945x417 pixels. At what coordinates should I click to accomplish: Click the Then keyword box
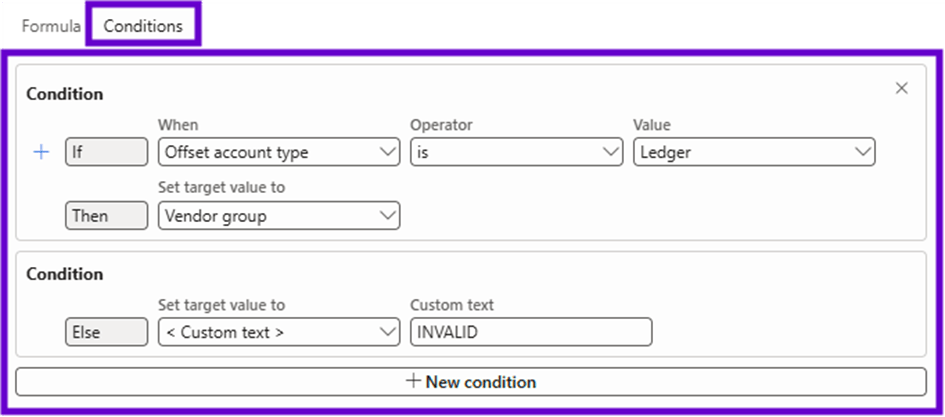106,215
